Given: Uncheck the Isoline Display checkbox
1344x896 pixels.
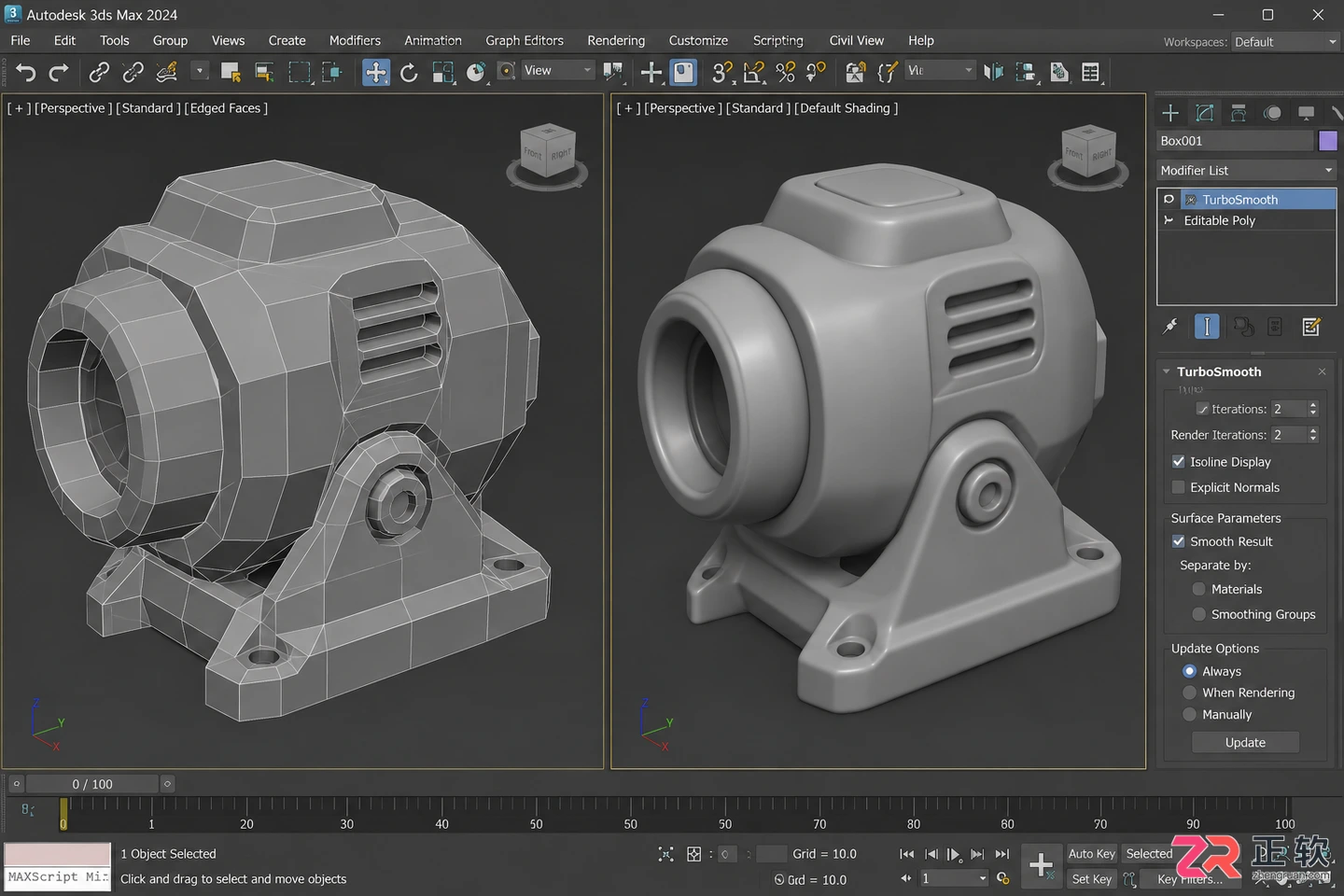Looking at the screenshot, I should click(1179, 462).
